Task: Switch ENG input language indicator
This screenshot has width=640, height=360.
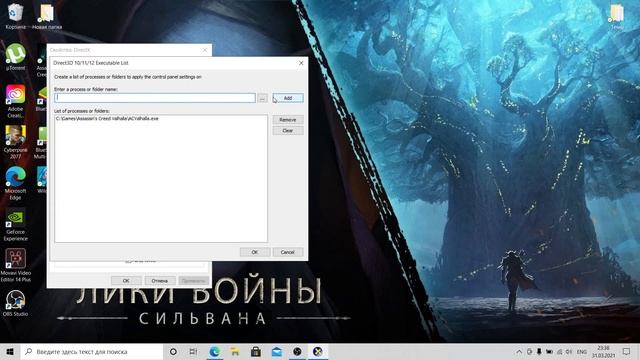Action: (x=582, y=351)
